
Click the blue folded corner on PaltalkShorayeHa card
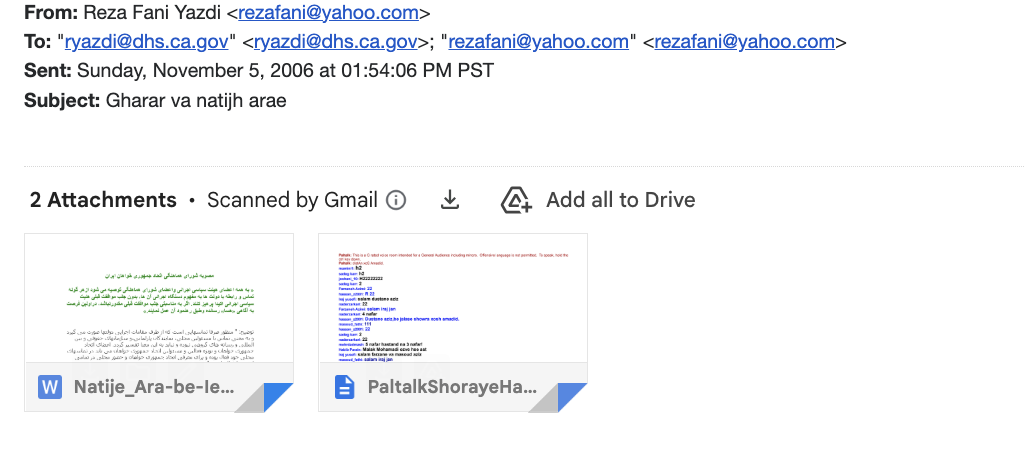(570, 397)
